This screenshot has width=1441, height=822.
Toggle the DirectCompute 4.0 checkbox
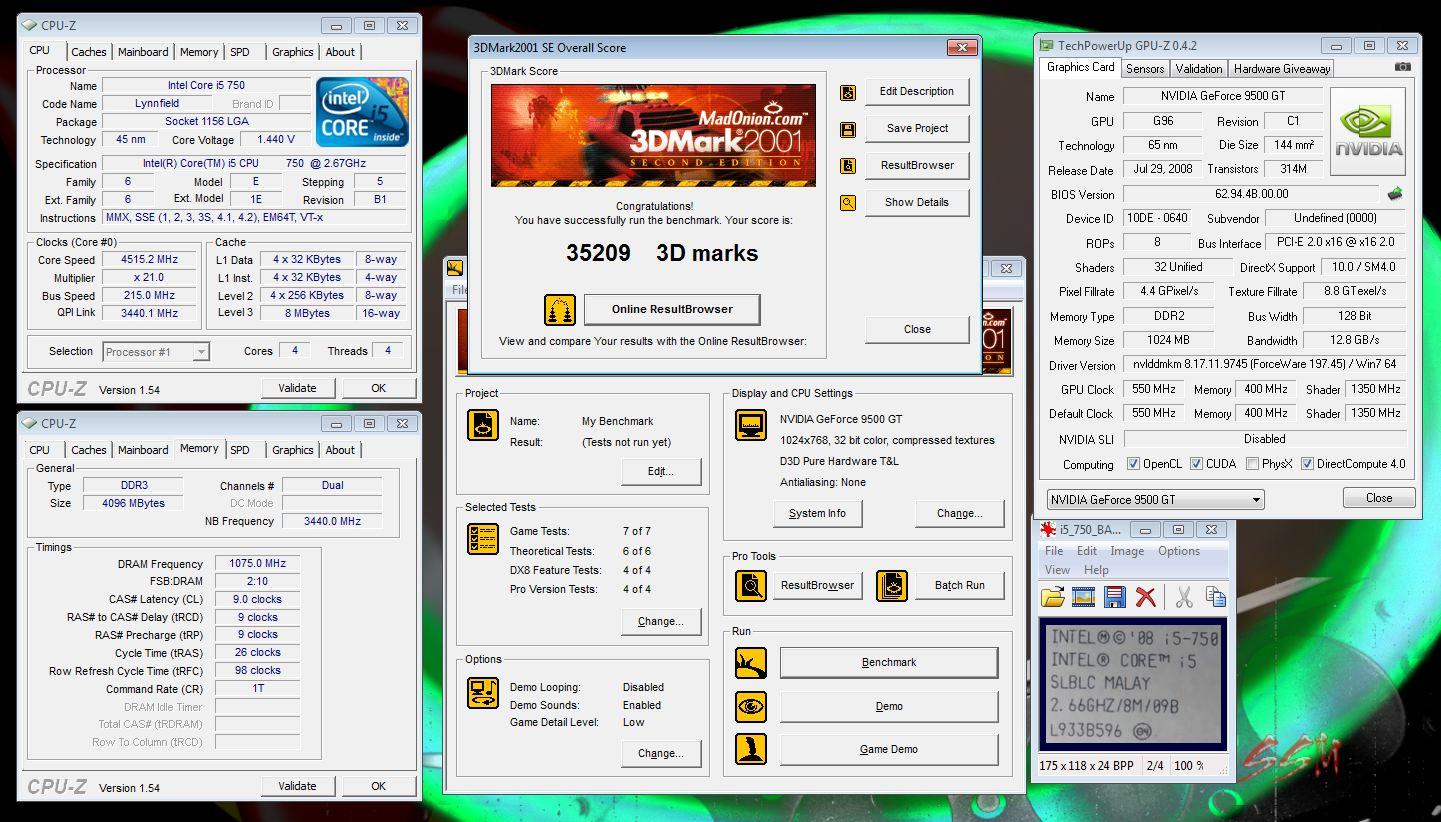coord(1307,464)
